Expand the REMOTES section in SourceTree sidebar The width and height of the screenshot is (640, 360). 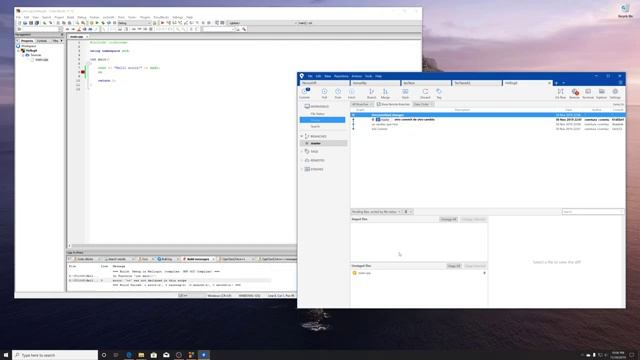pos(302,160)
